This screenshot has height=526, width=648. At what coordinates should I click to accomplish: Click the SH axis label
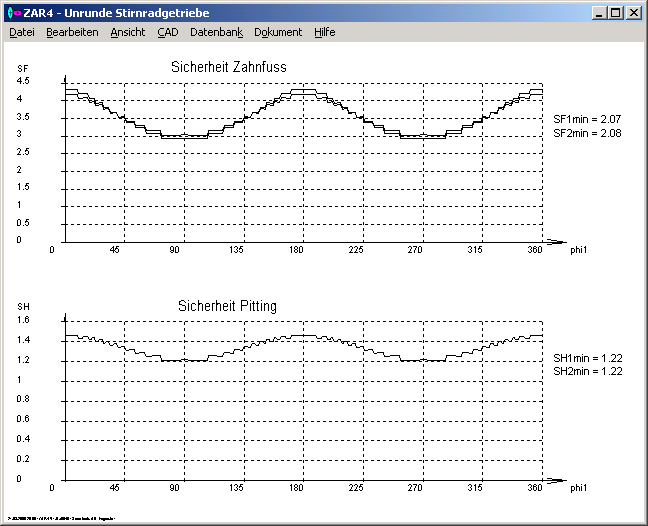[23, 306]
